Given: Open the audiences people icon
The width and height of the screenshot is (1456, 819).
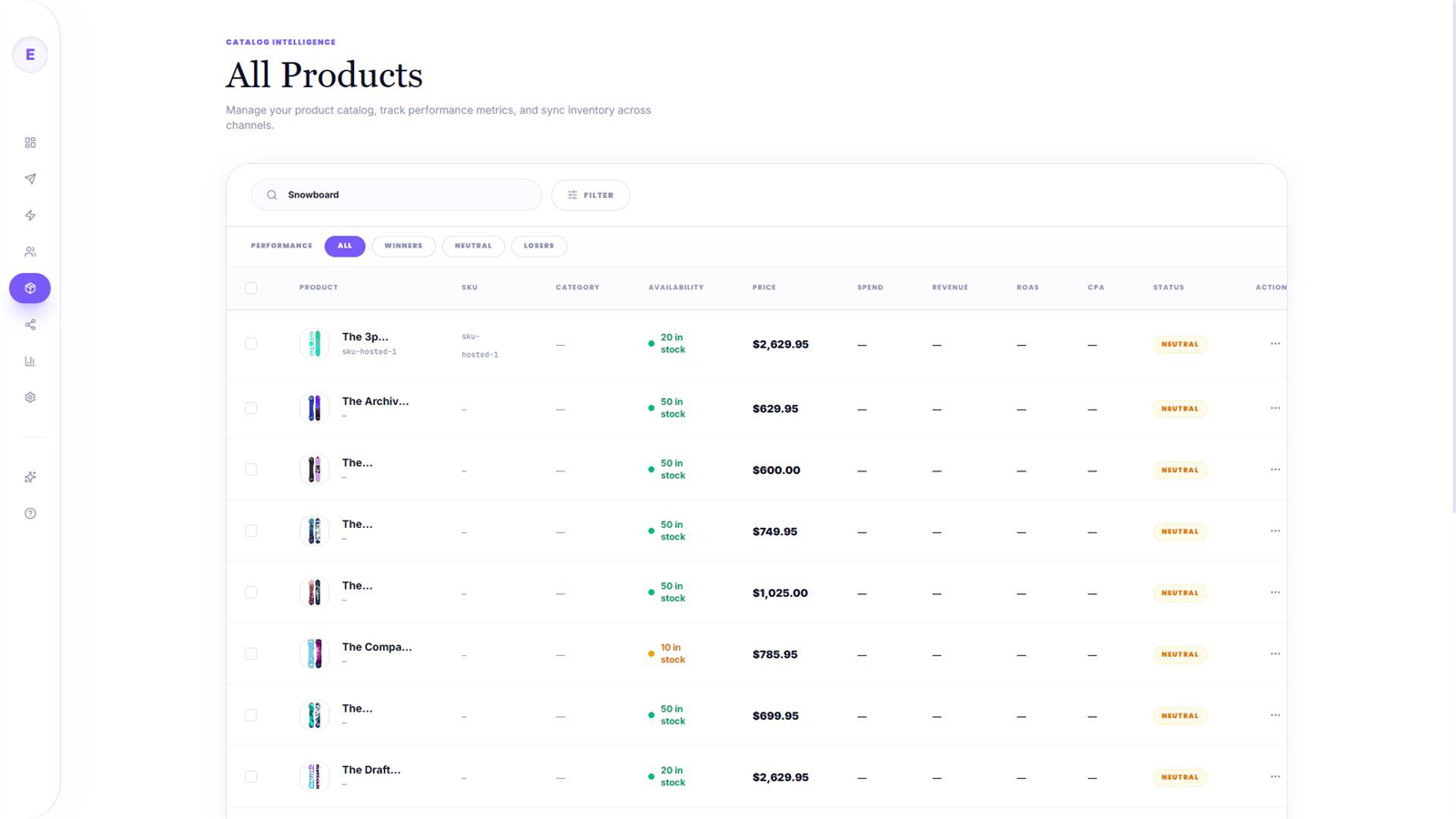Looking at the screenshot, I should [30, 252].
